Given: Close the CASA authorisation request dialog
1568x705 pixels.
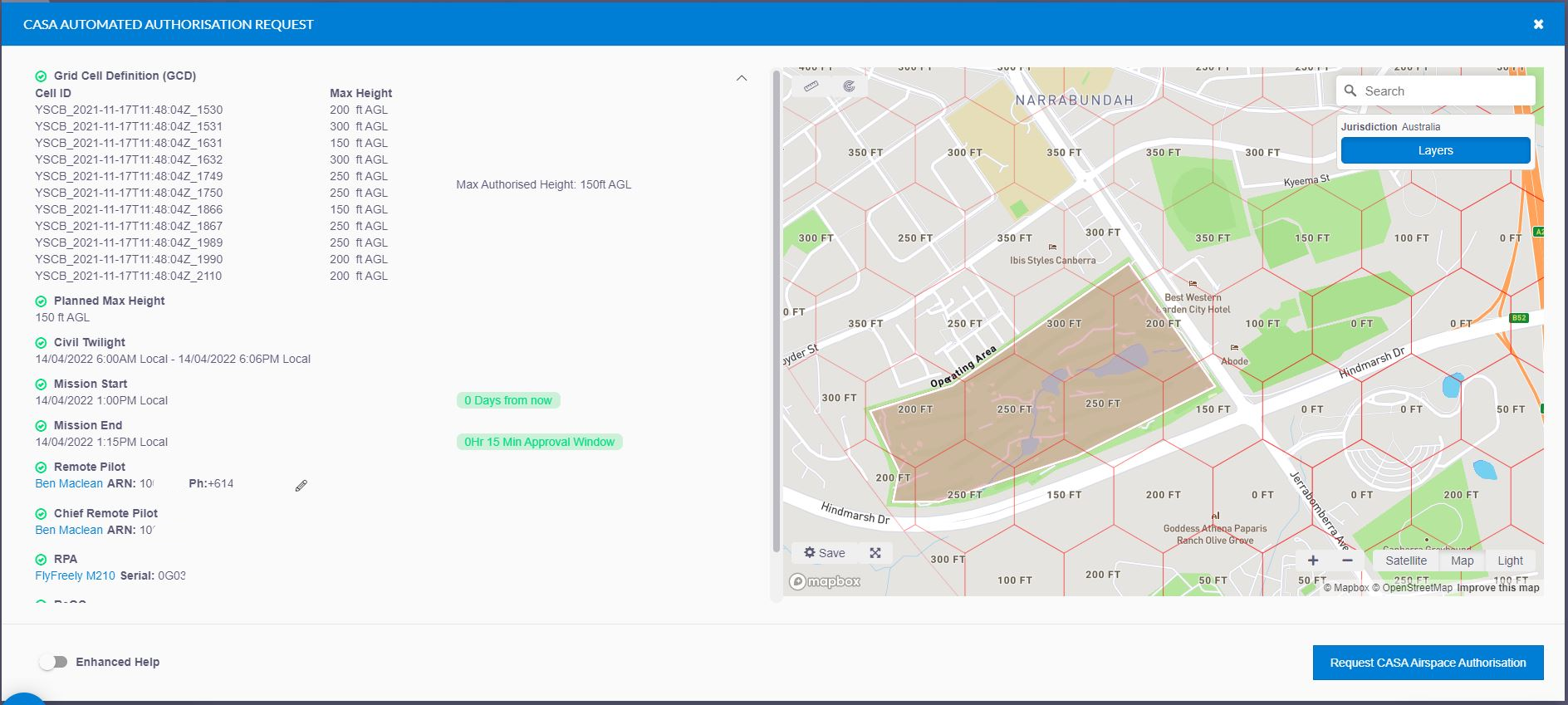Looking at the screenshot, I should coord(1538,24).
